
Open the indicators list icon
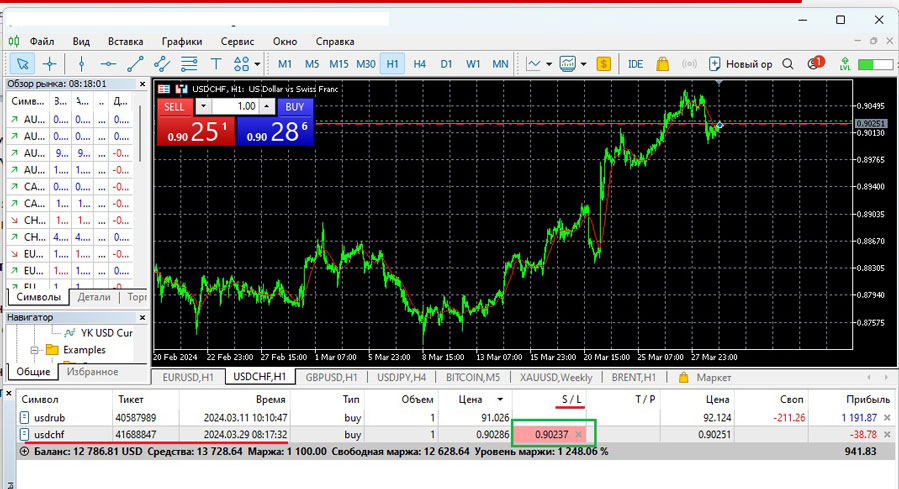click(x=568, y=64)
